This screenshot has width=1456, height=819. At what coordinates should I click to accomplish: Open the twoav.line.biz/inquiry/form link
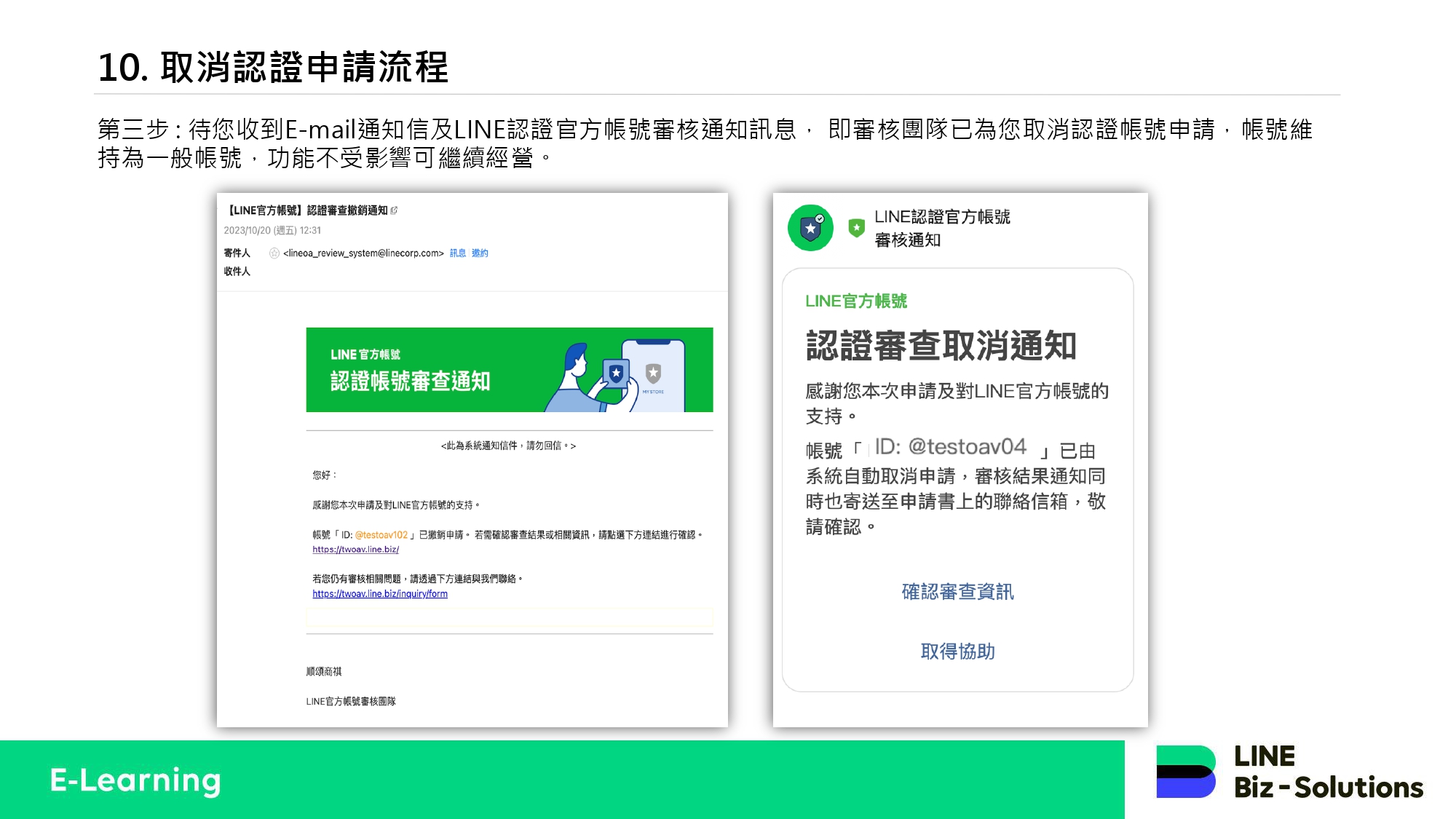tap(379, 594)
